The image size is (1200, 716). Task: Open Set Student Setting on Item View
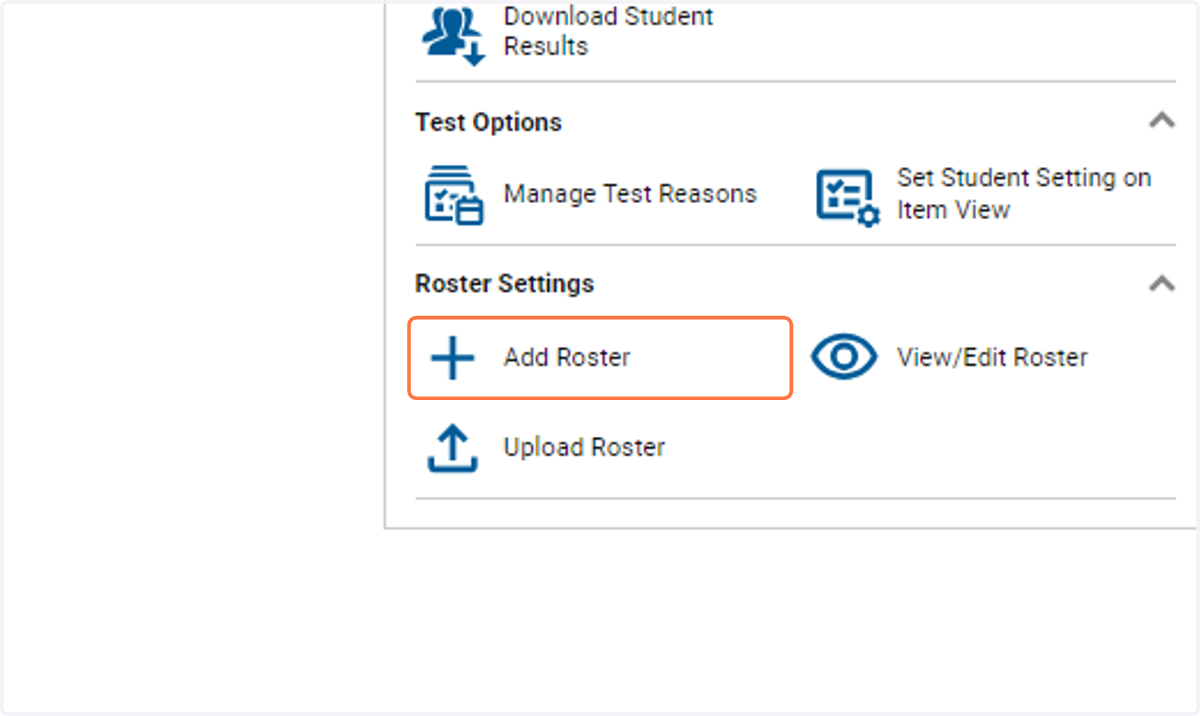[1024, 194]
